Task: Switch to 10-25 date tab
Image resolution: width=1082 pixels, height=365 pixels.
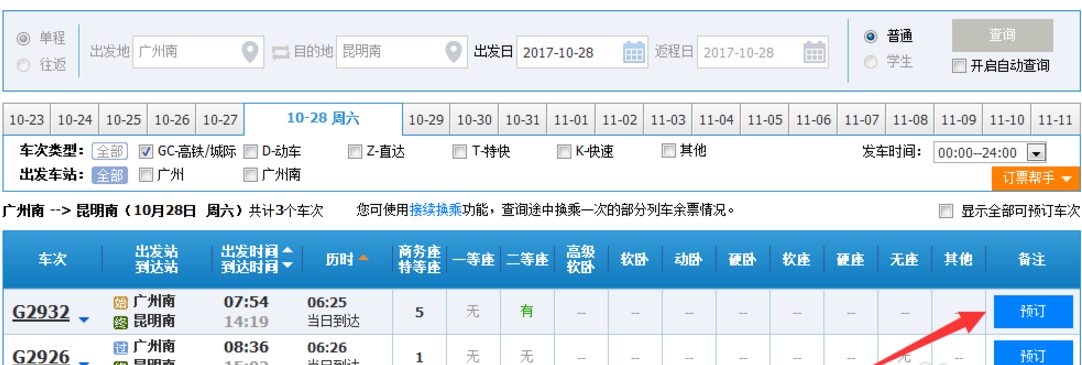Action: pos(124,120)
